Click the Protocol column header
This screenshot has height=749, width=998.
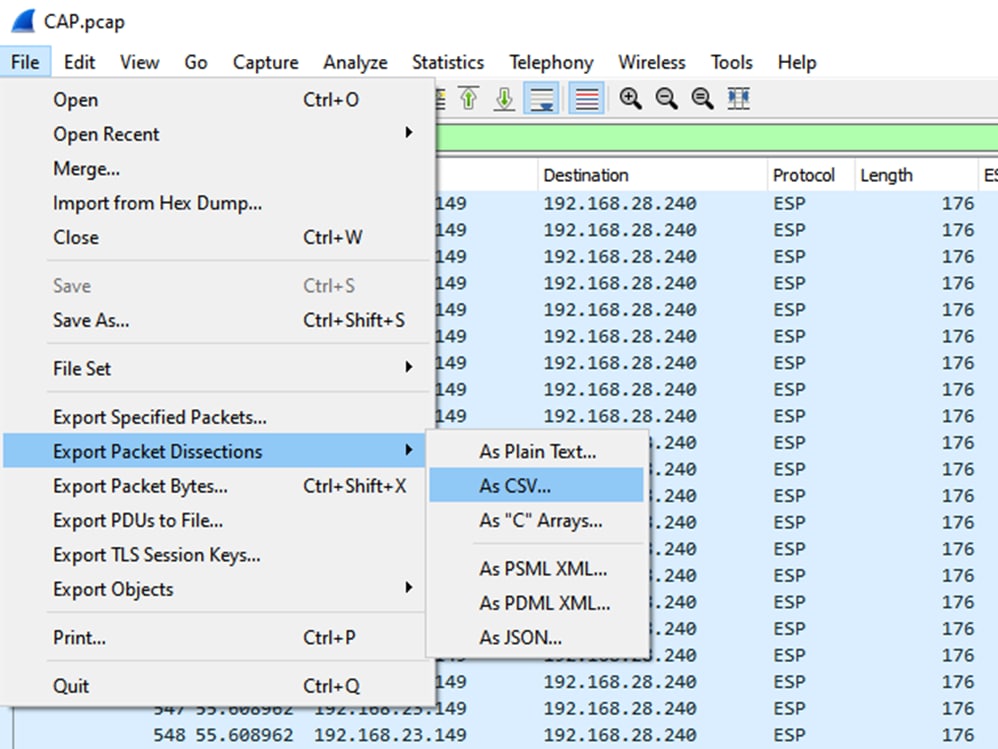(803, 175)
